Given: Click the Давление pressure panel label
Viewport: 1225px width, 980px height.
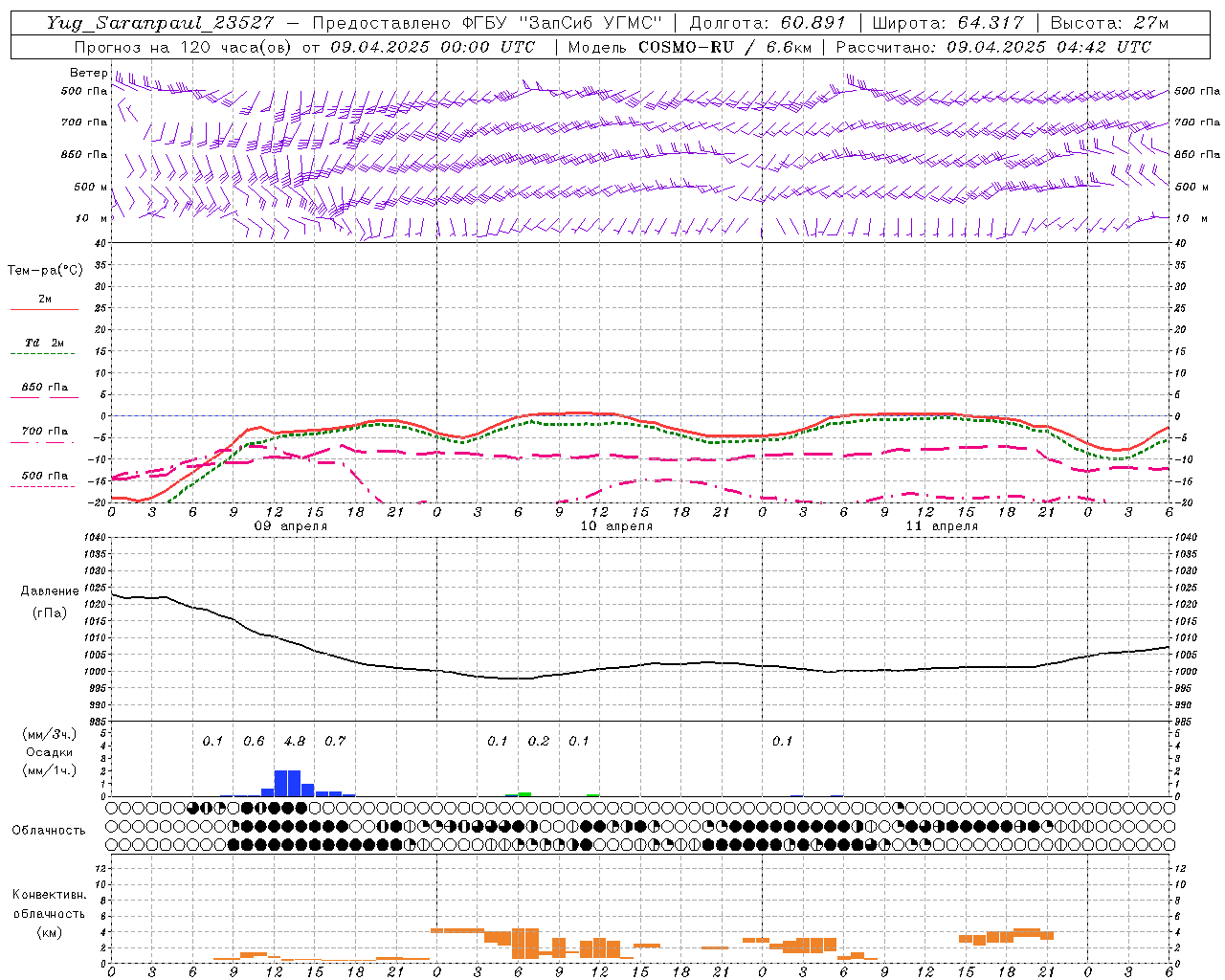Looking at the screenshot, I should [50, 591].
